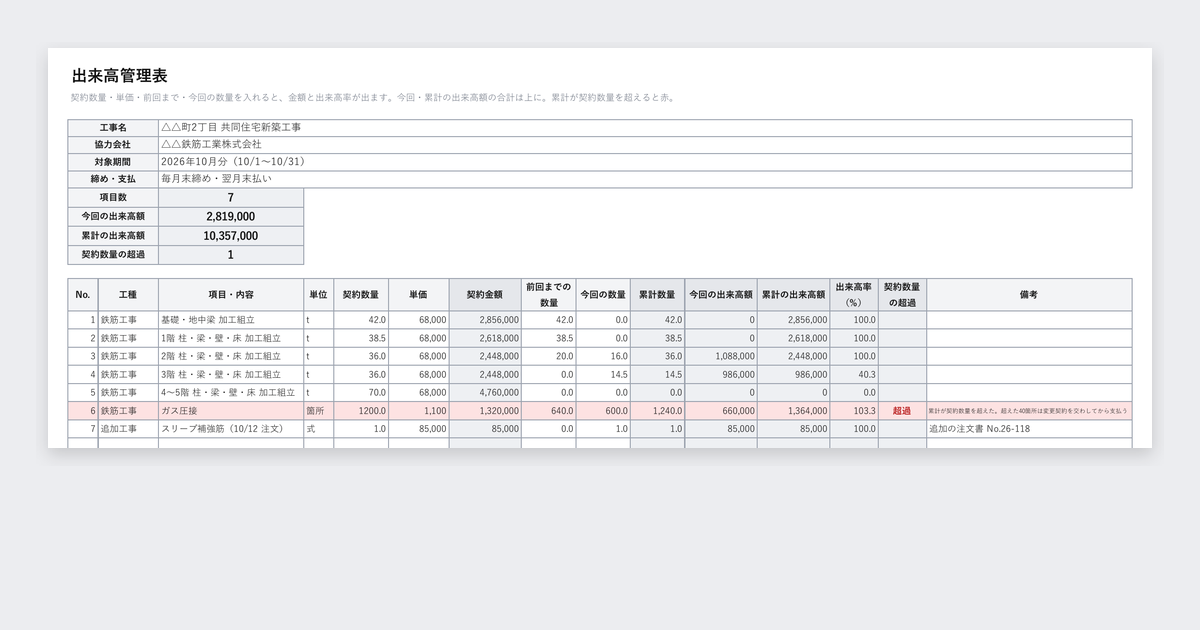This screenshot has height=630, width=1200.
Task: Select the 毎月末締め・翌月末払い cell
Action: point(645,179)
